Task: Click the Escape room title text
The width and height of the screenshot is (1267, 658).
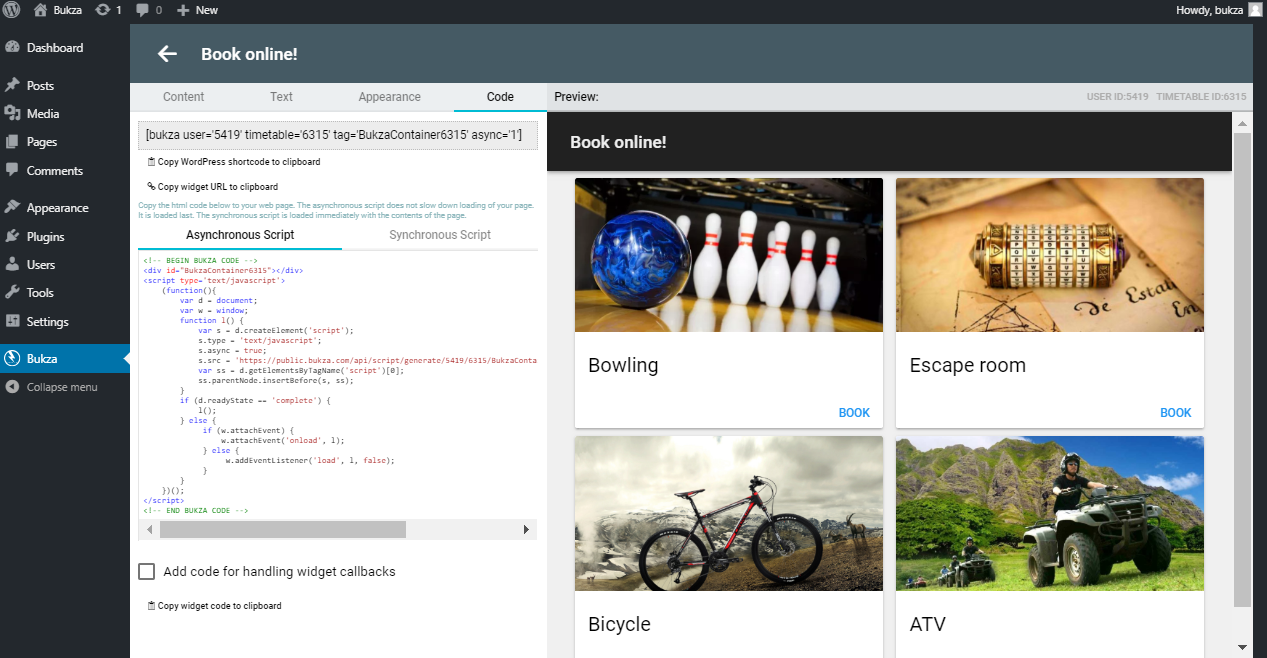Action: tap(968, 366)
